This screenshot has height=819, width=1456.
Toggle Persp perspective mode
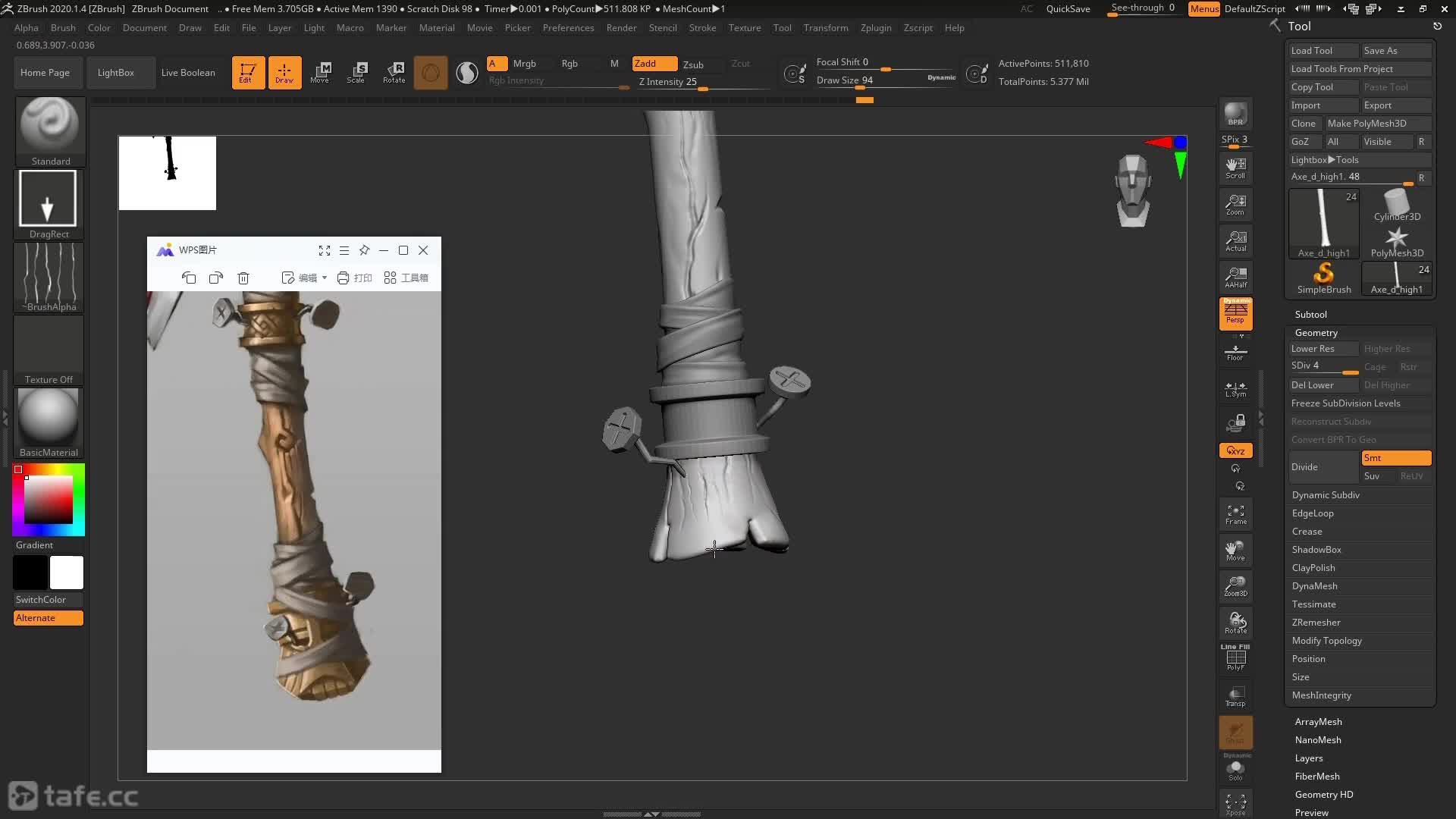[1235, 314]
